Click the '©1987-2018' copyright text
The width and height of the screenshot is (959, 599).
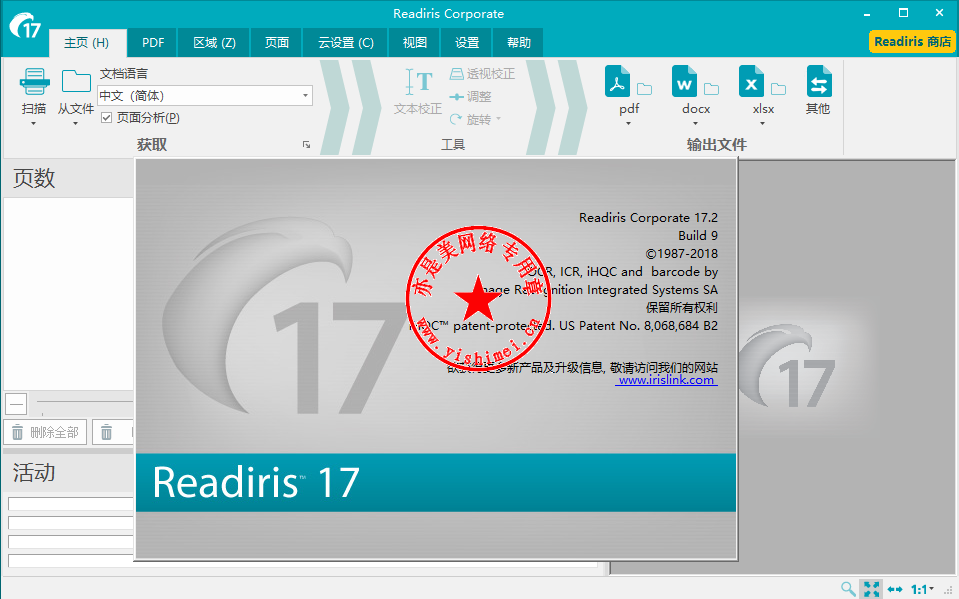pyautogui.click(x=682, y=253)
